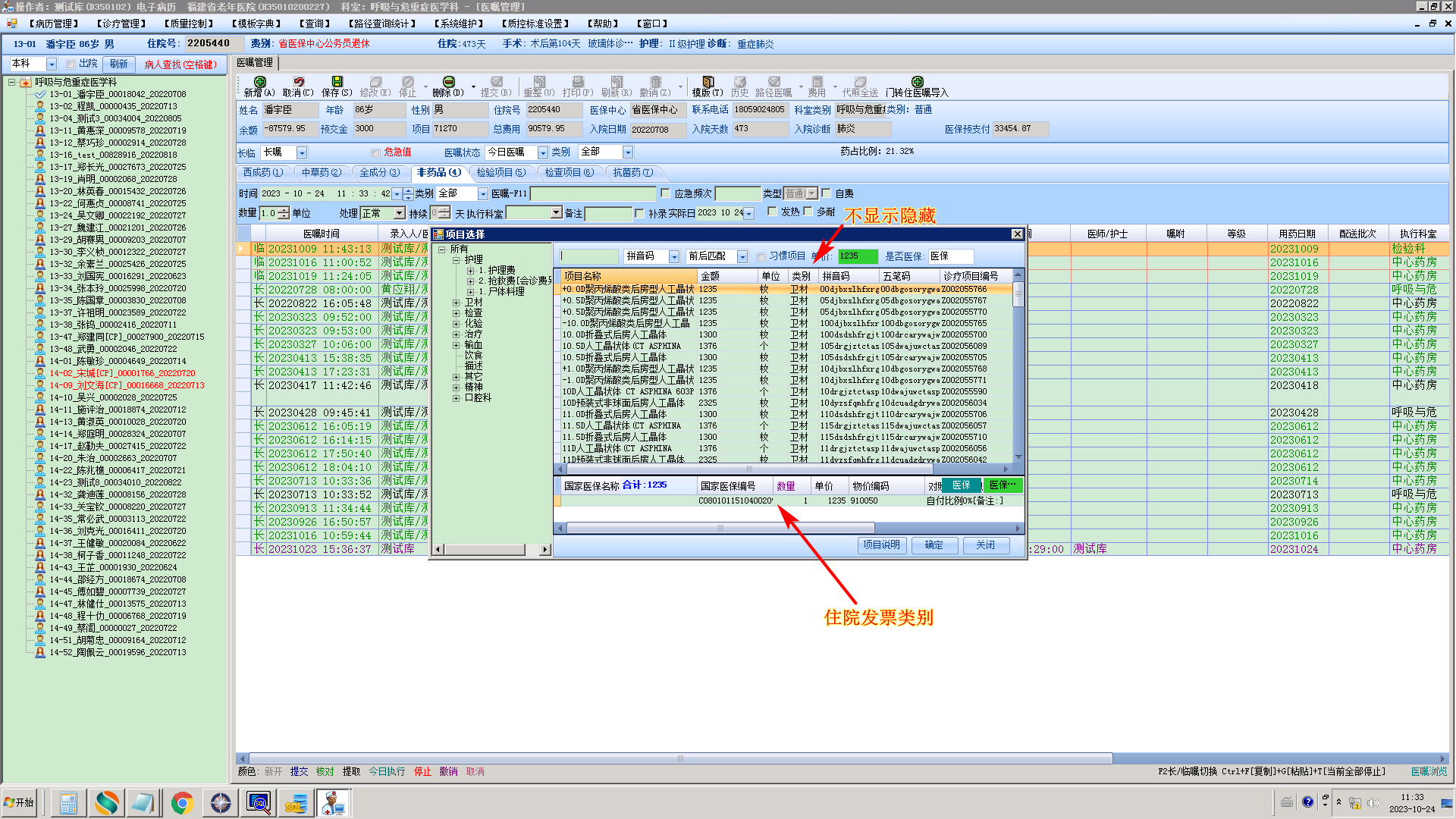This screenshot has width=1456, height=819.
Task: Open the 【质量控制】 menu
Action: point(190,24)
